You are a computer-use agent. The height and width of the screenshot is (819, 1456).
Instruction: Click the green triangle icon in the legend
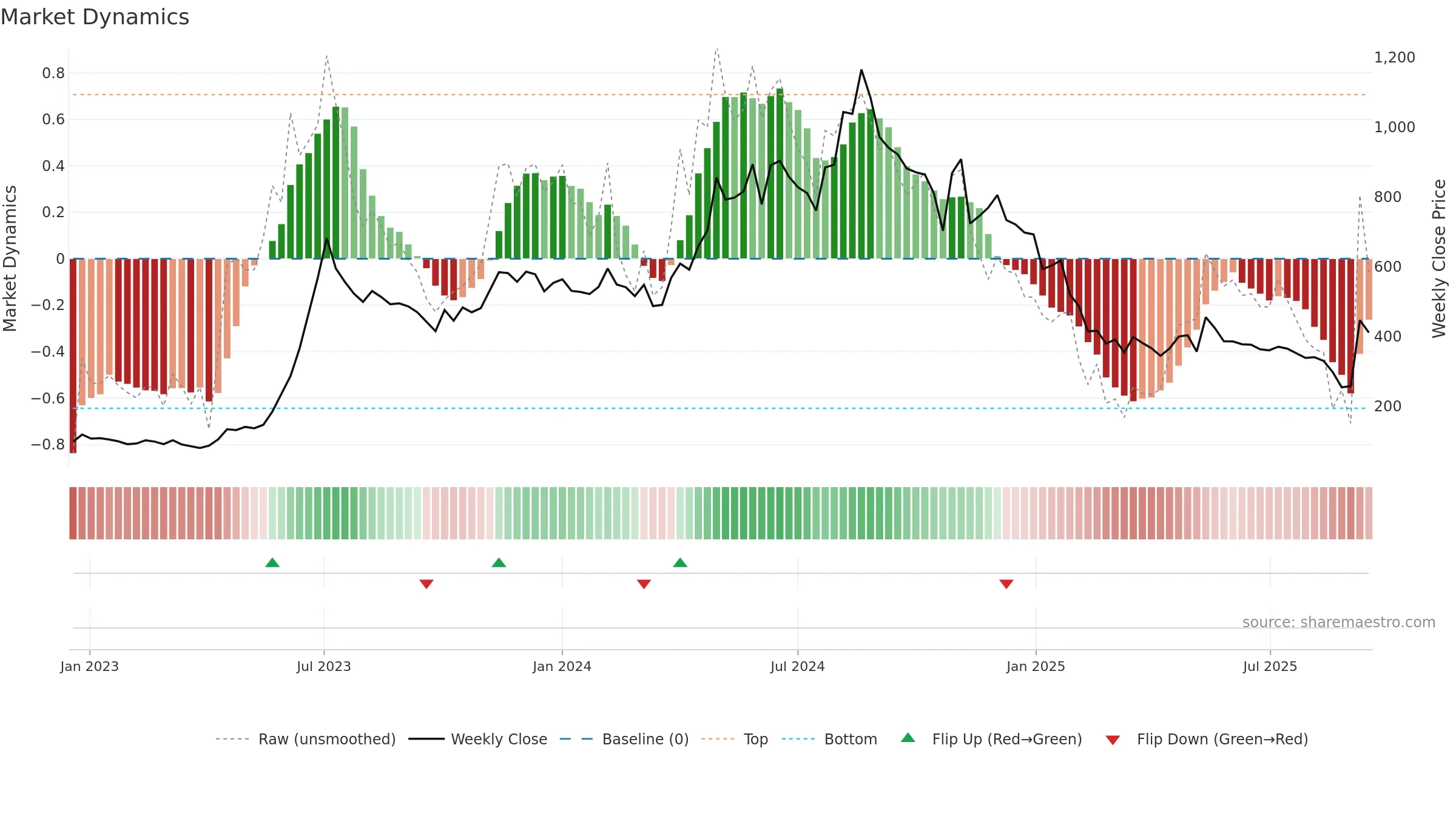click(908, 738)
